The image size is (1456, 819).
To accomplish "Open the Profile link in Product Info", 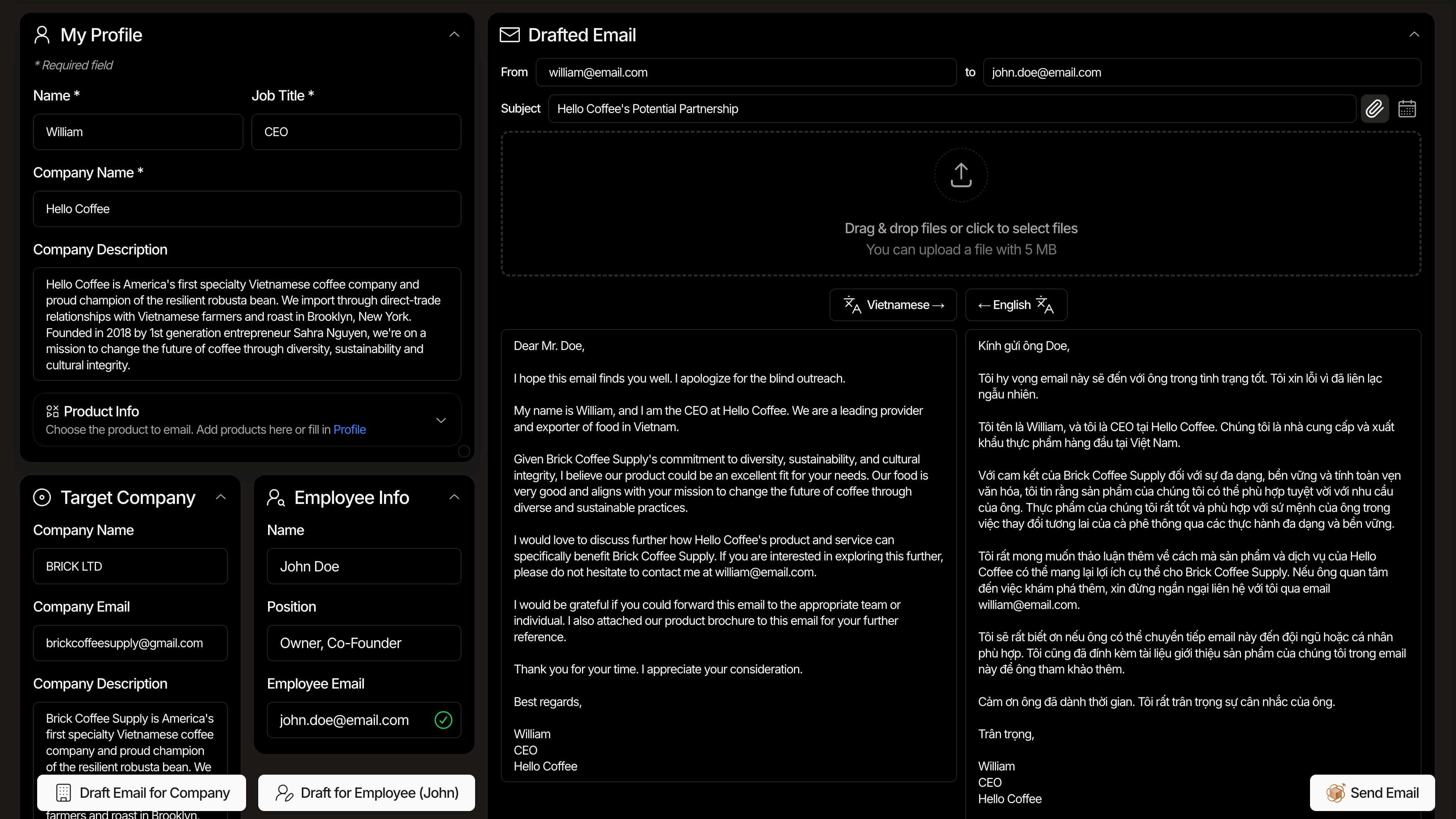I will pyautogui.click(x=349, y=430).
